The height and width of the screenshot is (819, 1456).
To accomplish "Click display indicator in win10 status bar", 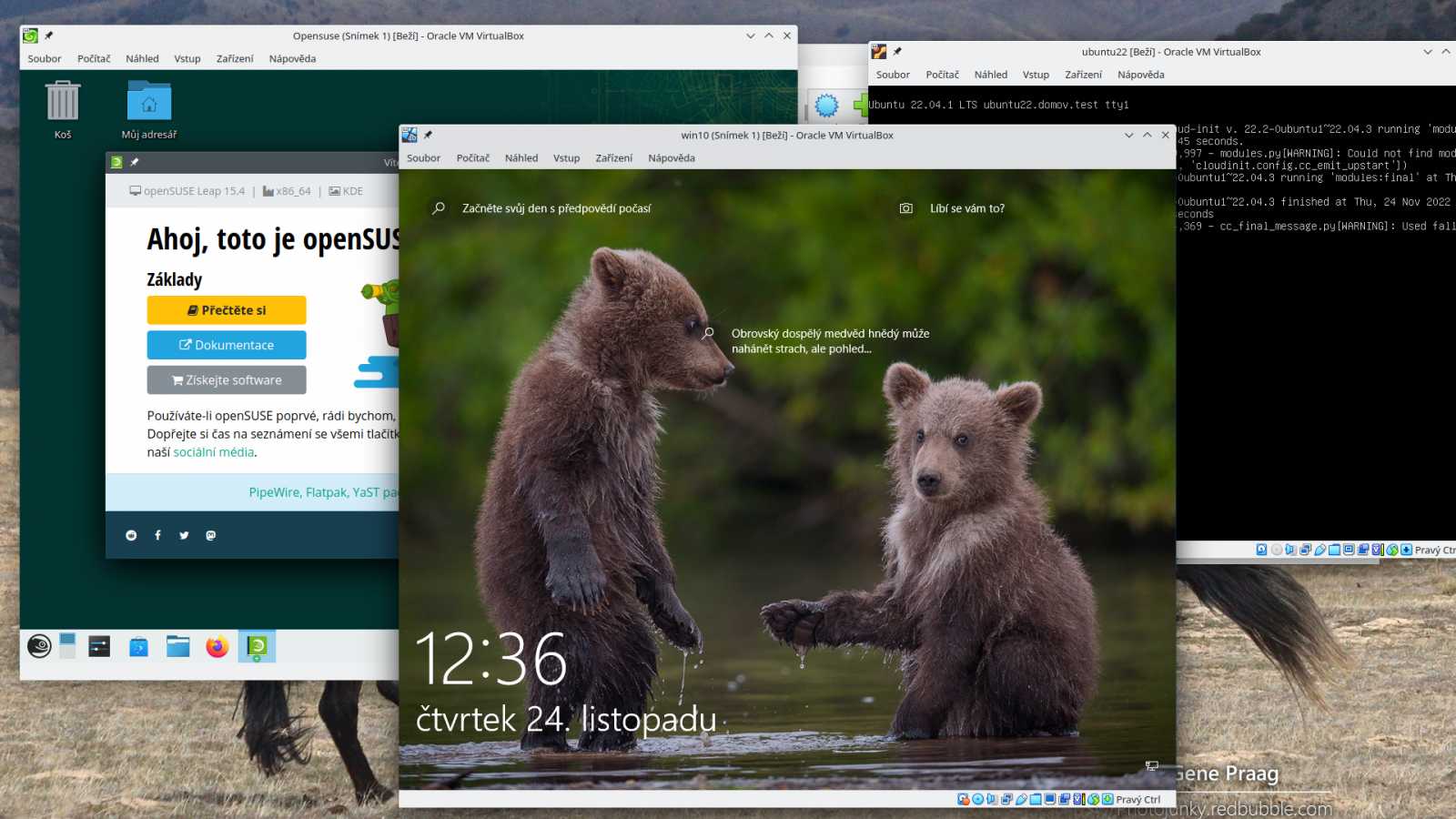I will coord(1050,799).
